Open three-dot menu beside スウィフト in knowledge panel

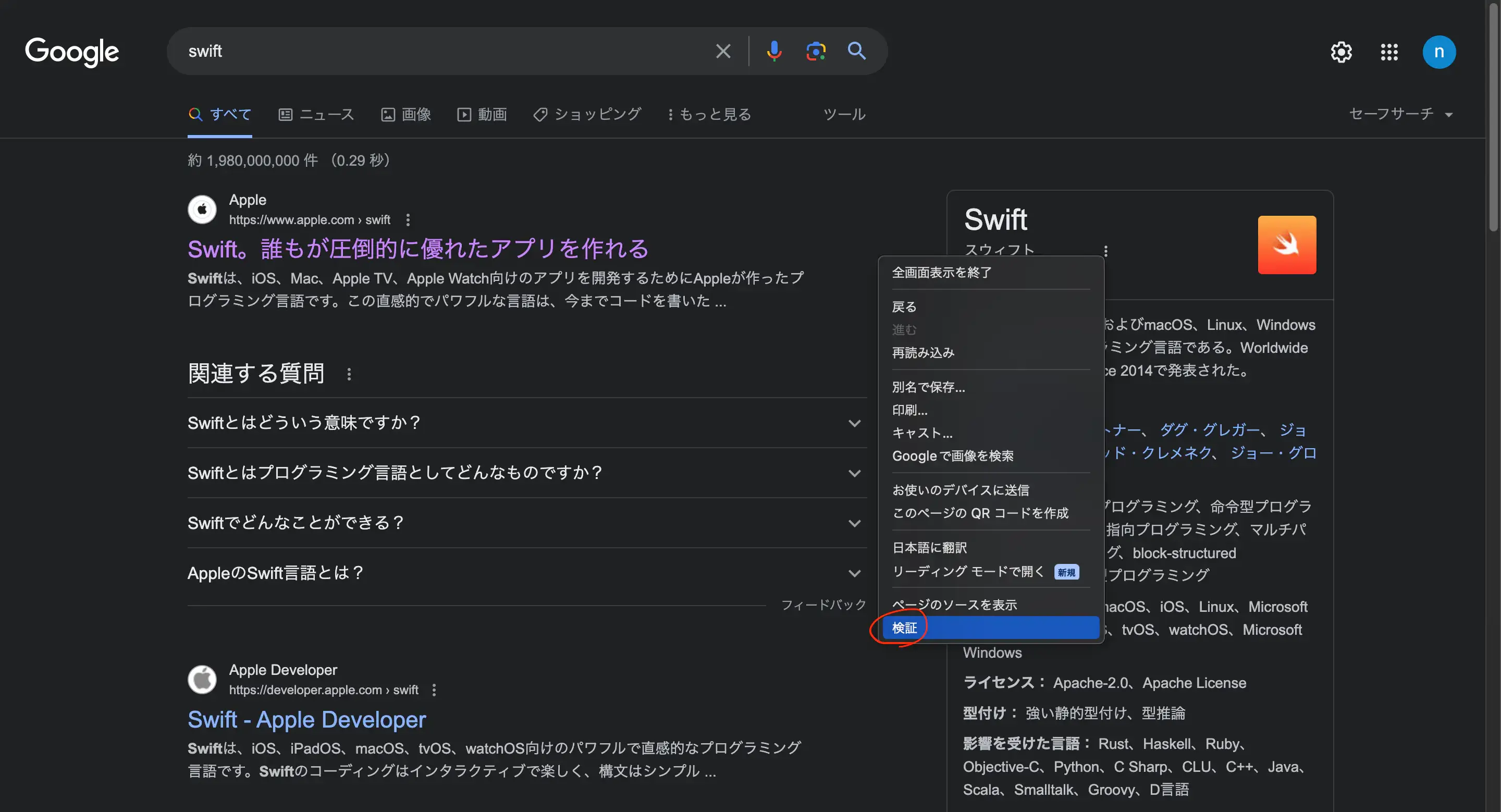[x=1105, y=251]
